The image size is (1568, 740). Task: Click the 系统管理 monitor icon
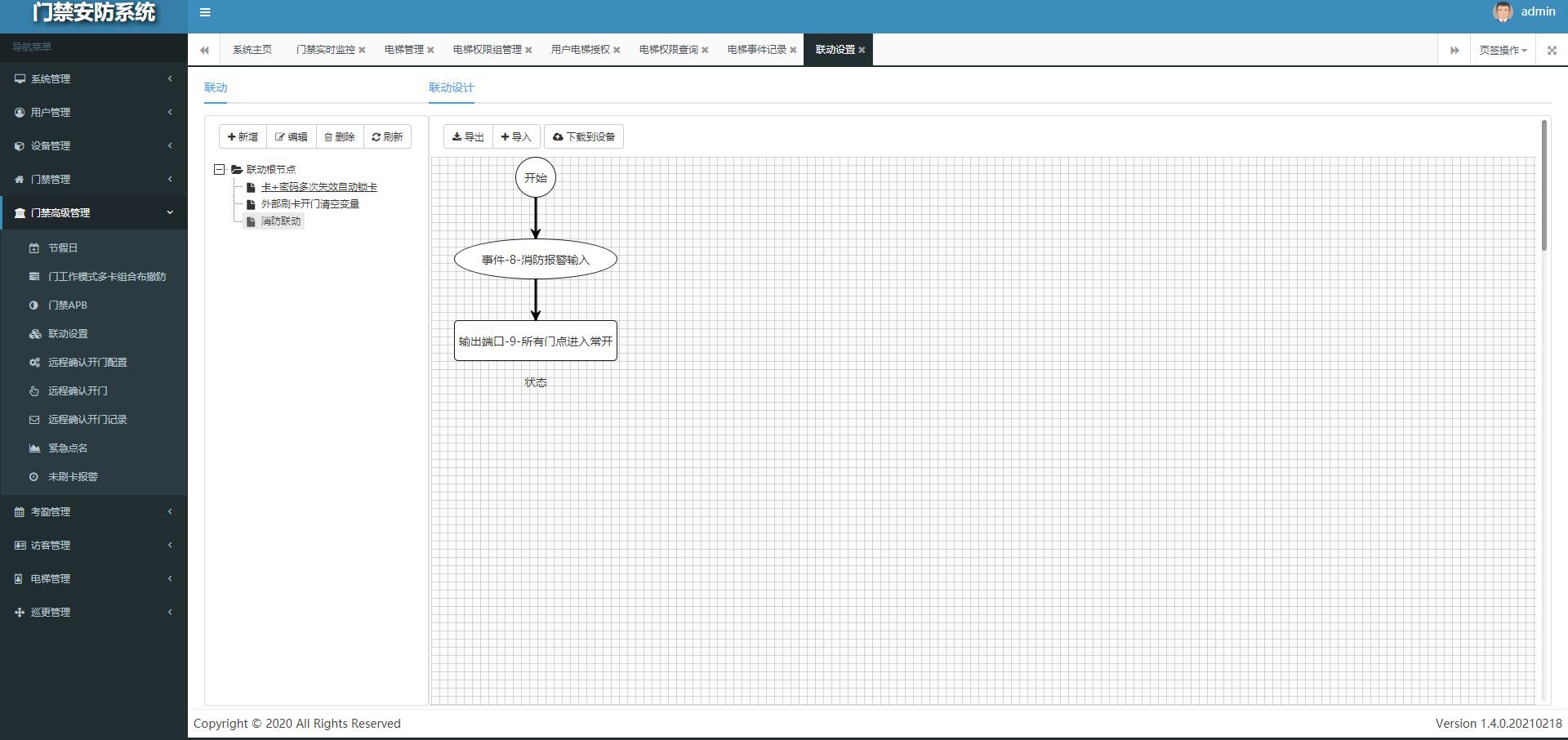20,79
